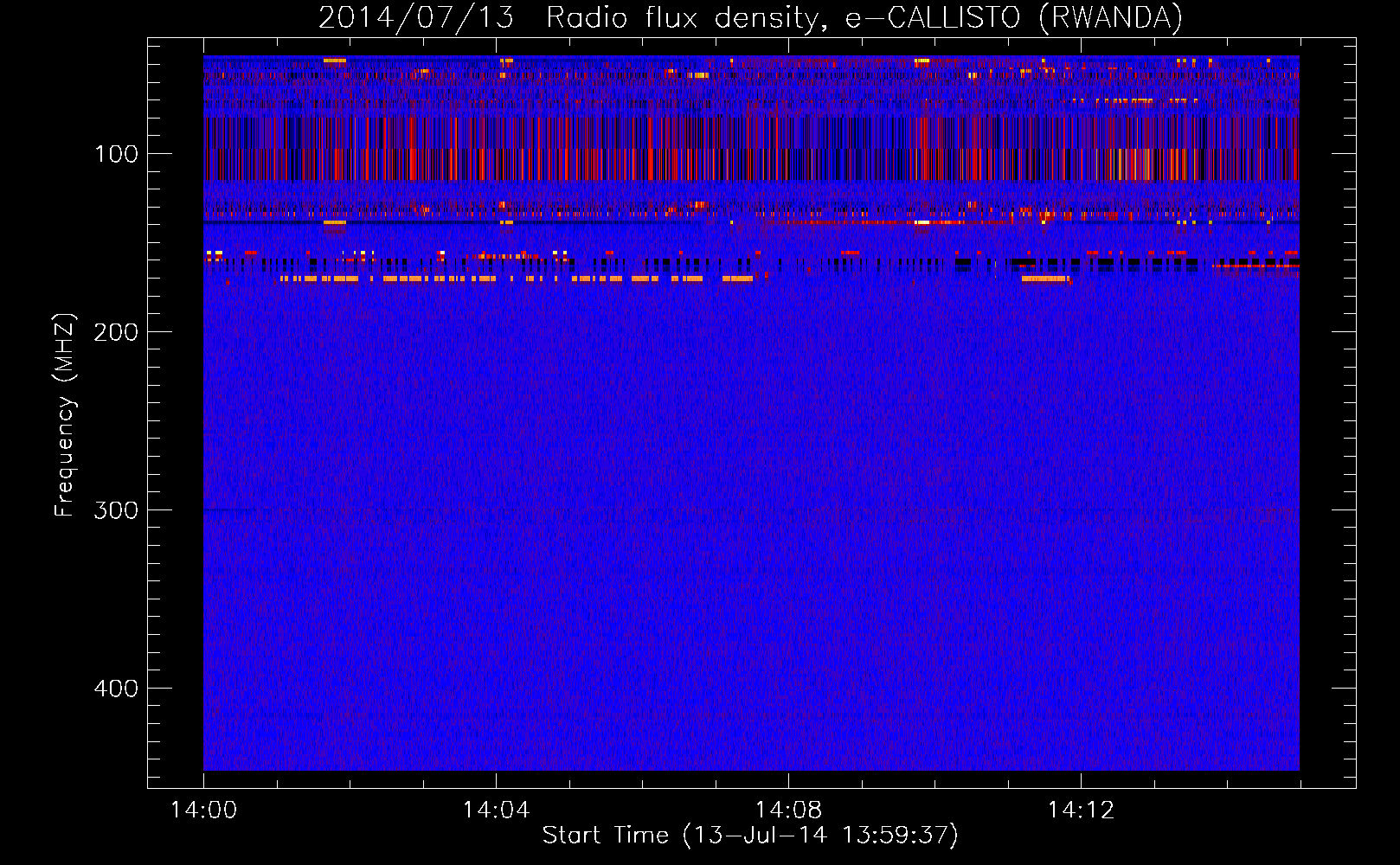Select the '300' frequency axis label
1400x865 pixels.
point(116,510)
